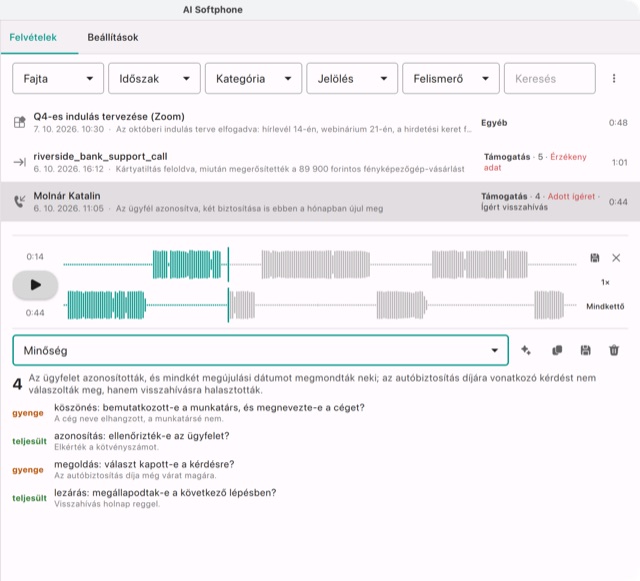The width and height of the screenshot is (640, 581).
Task: Click the import arrow icon beside riverside_bank_support_call
Action: 20,162
